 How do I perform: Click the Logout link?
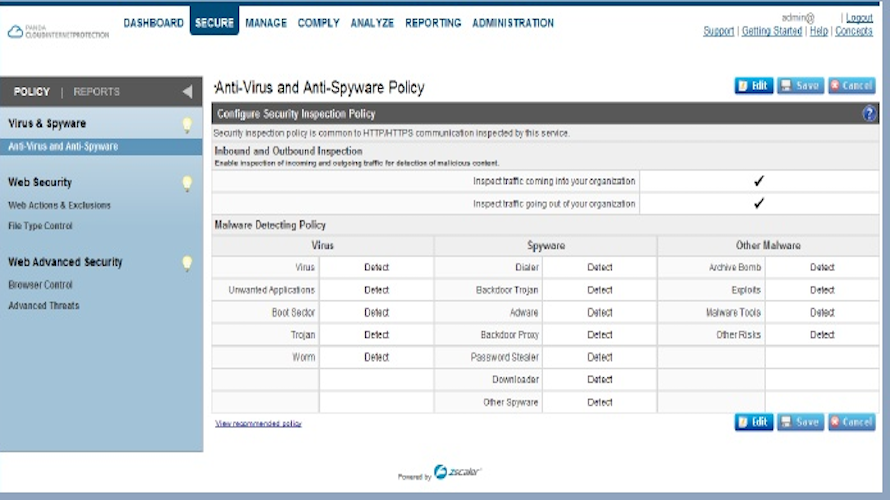click(859, 18)
